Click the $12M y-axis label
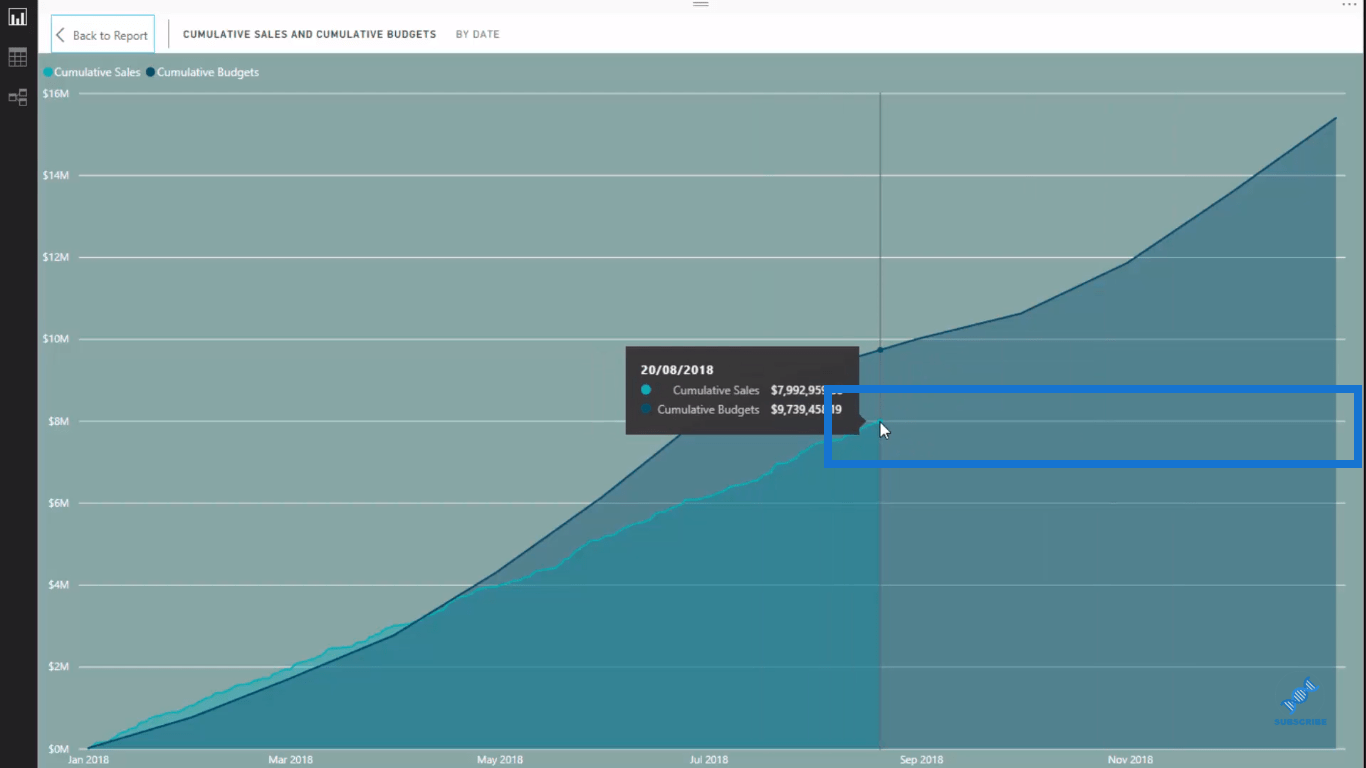The image size is (1366, 768). click(56, 257)
